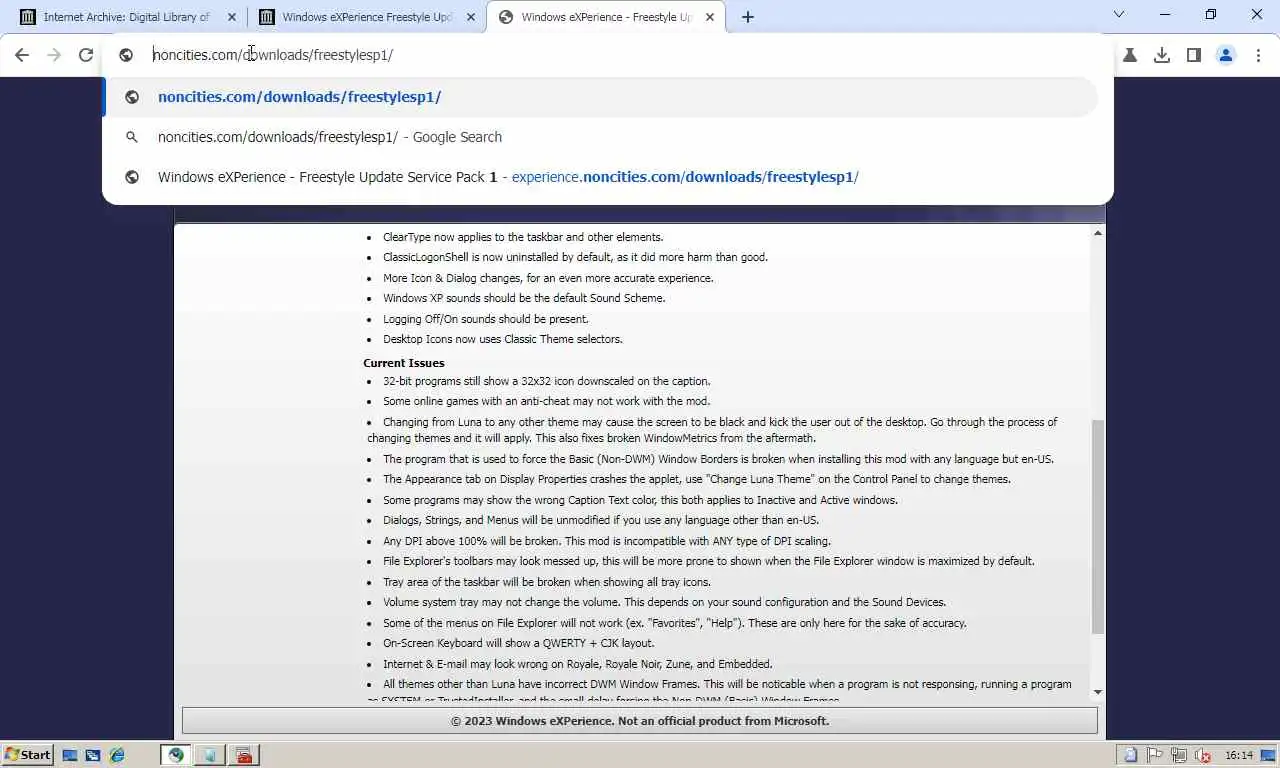Select the red toolbox taskbar button
This screenshot has width=1280, height=768.
point(244,755)
